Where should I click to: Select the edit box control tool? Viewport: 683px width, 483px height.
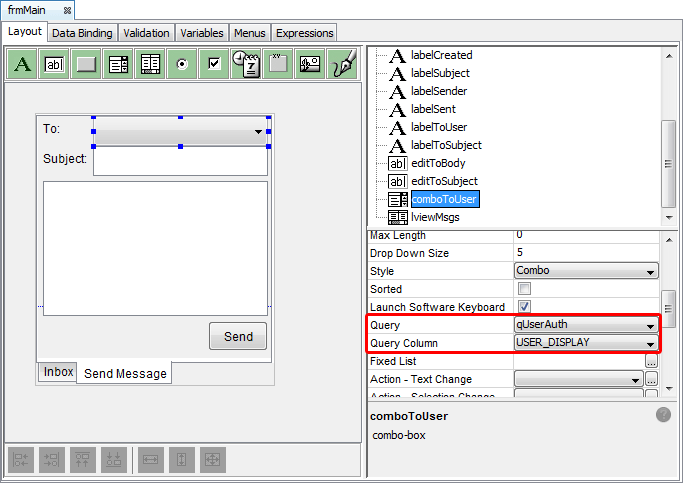55,64
